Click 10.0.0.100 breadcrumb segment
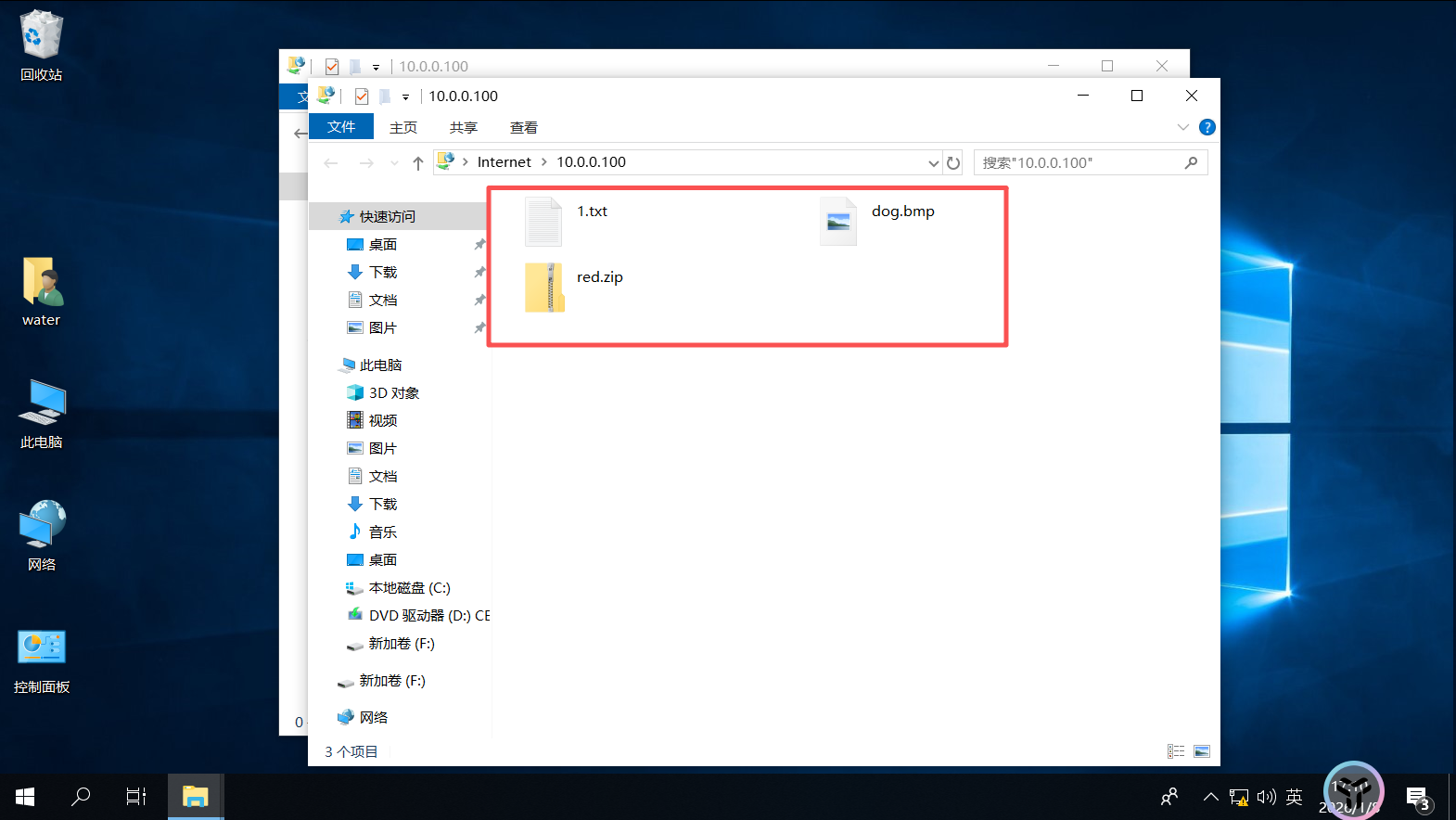Image resolution: width=1456 pixels, height=820 pixels. coord(591,162)
